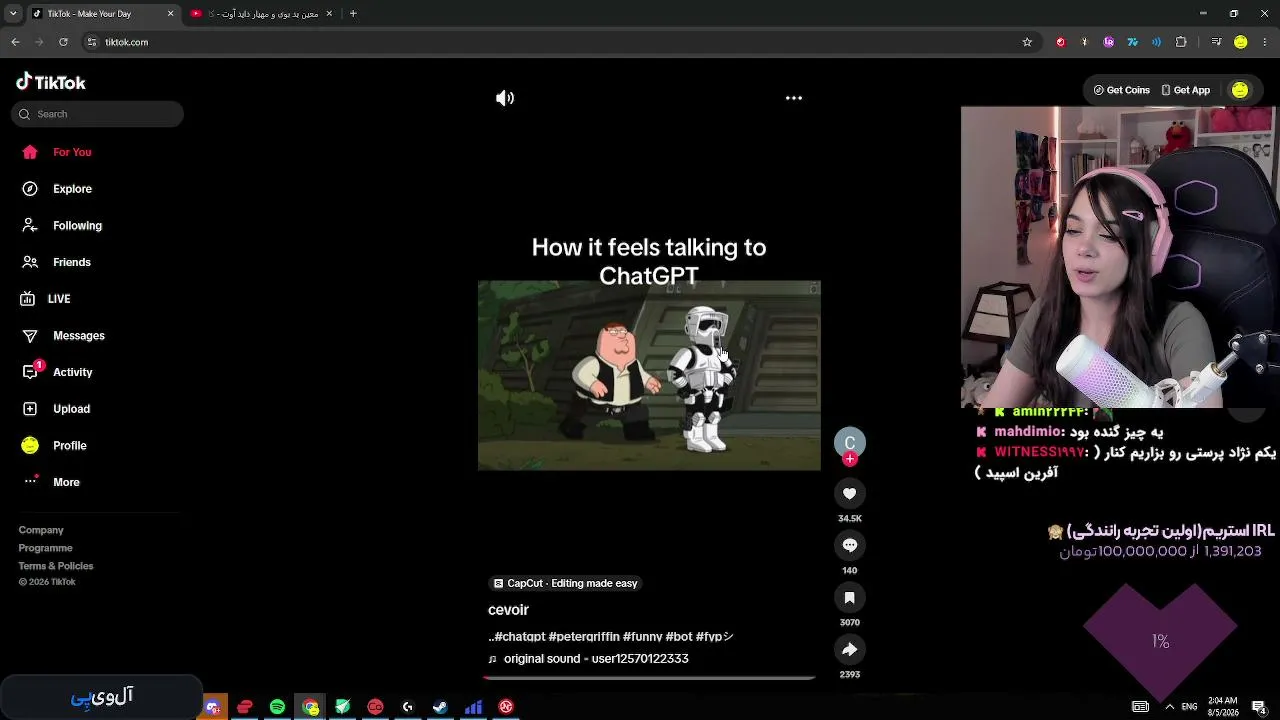The image size is (1280, 720).
Task: Open the comments on the video
Action: tap(850, 545)
